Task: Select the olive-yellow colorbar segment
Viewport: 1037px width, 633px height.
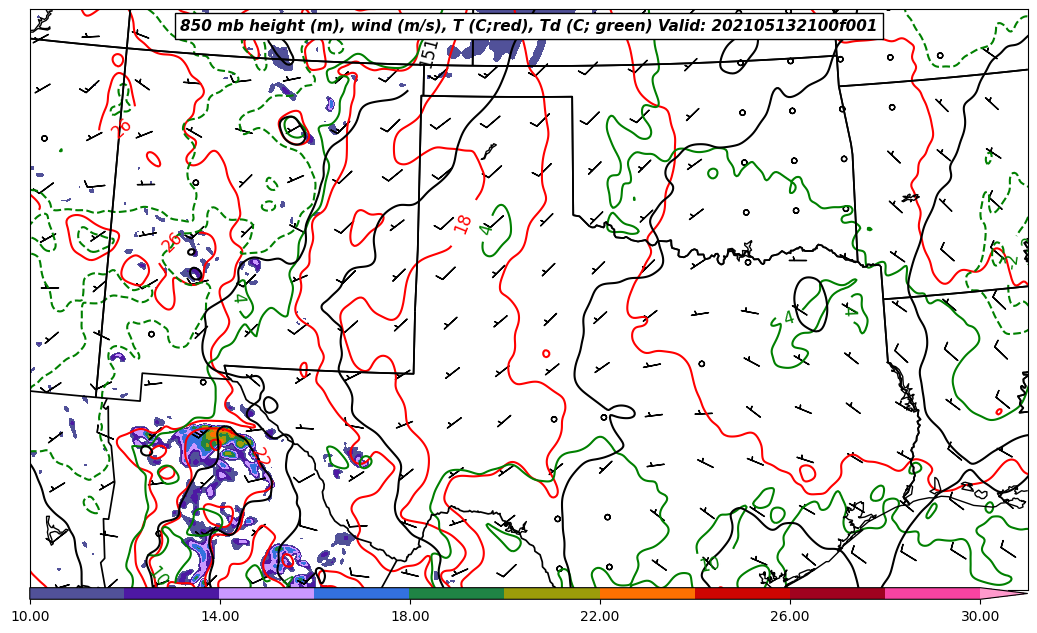Action: click(552, 593)
